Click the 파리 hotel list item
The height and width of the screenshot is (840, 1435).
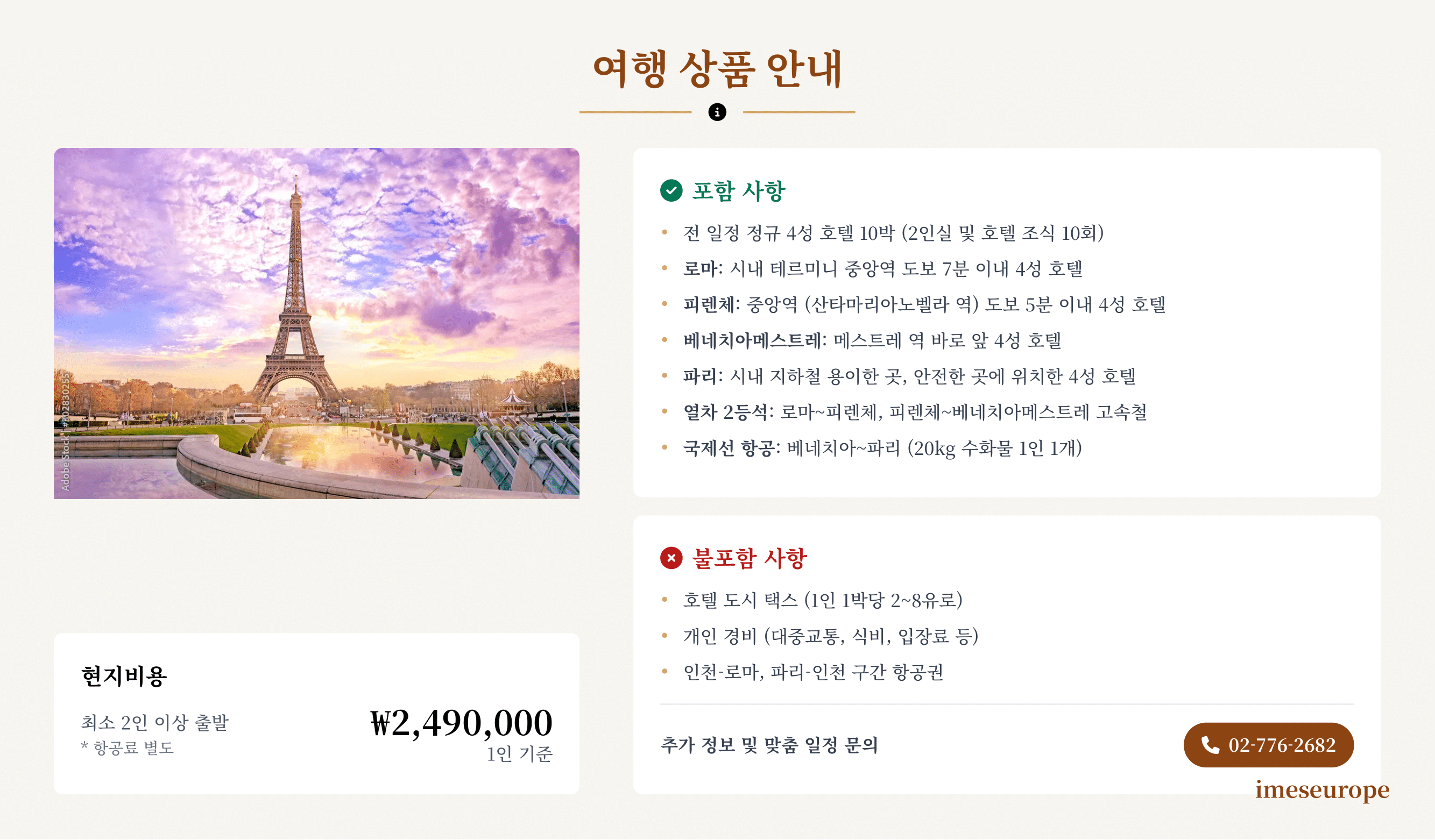click(x=909, y=376)
